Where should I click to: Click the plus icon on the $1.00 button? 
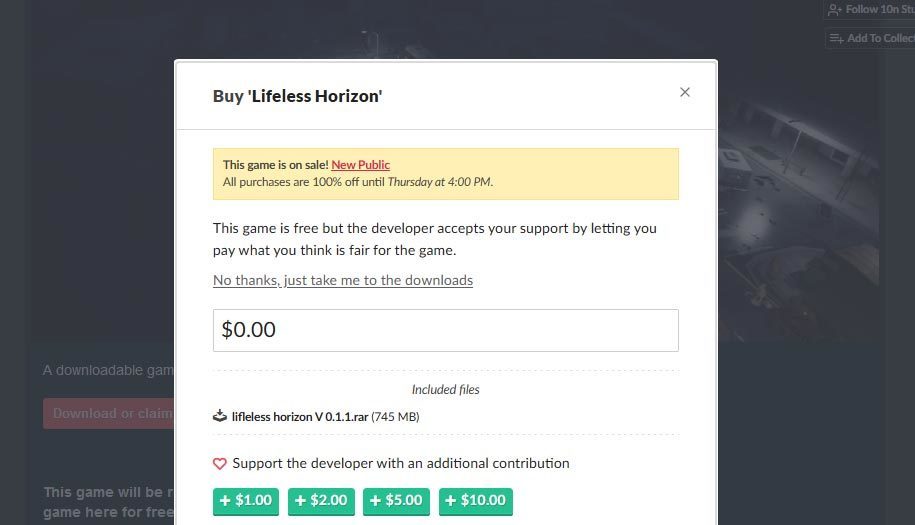click(x=225, y=500)
